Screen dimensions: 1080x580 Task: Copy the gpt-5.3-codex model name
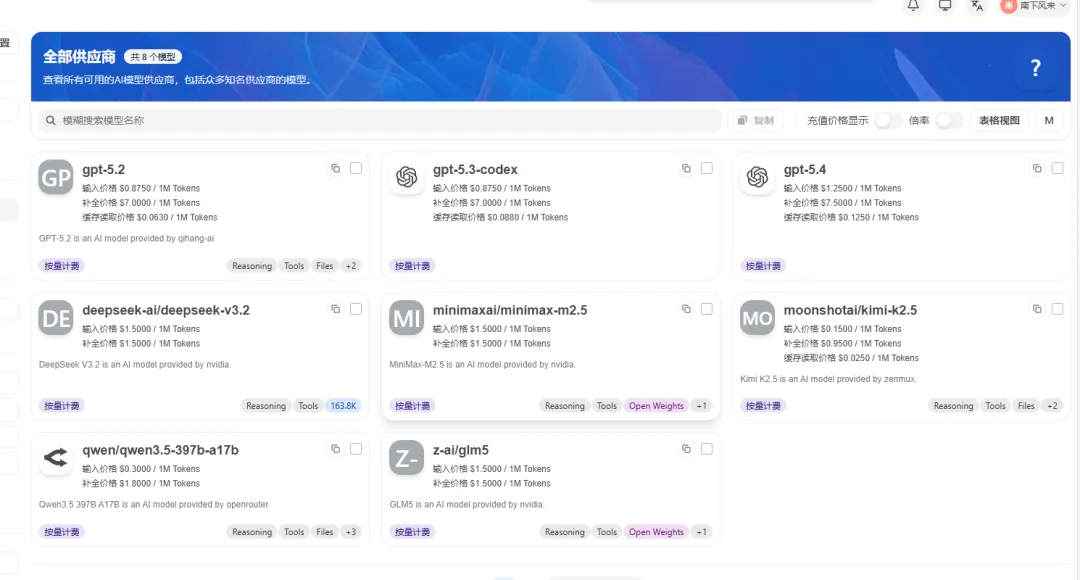click(x=686, y=168)
